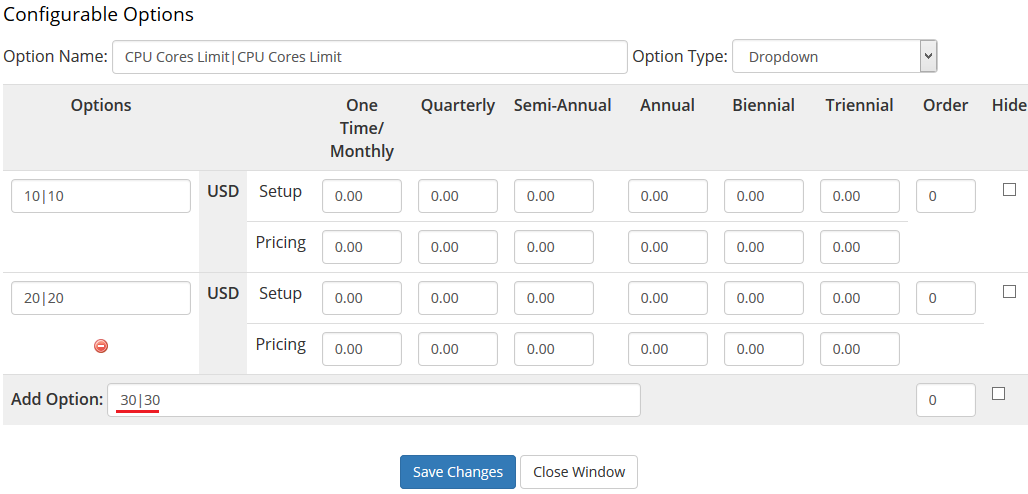This screenshot has height=494, width=1028.
Task: Tick the Hide checkbox for option 20|20
Action: (1010, 291)
